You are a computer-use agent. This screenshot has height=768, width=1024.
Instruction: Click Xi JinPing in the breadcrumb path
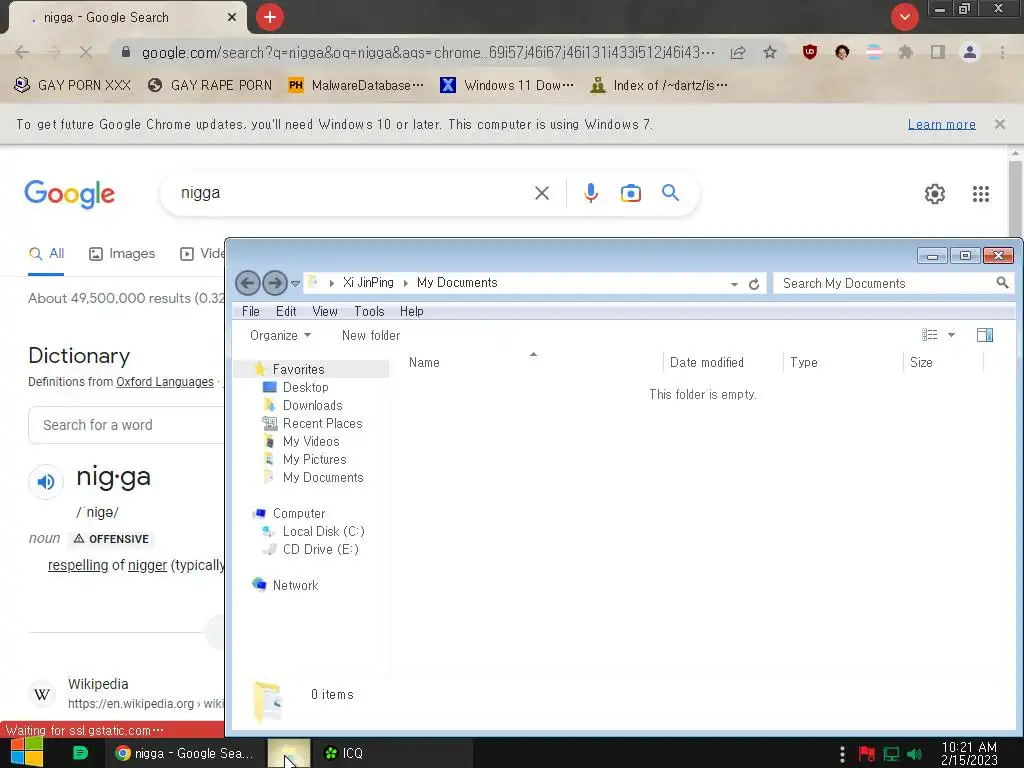[368, 283]
